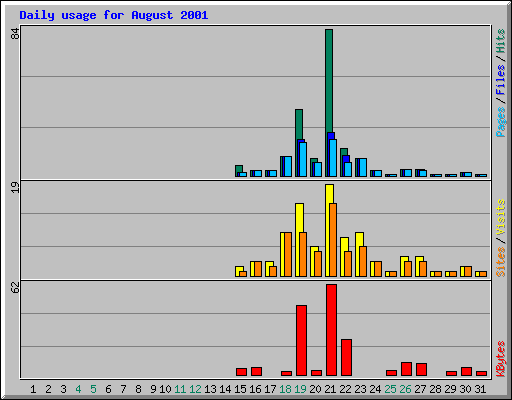
Task: Click day label "10" on the x-axis
Action: point(165,389)
